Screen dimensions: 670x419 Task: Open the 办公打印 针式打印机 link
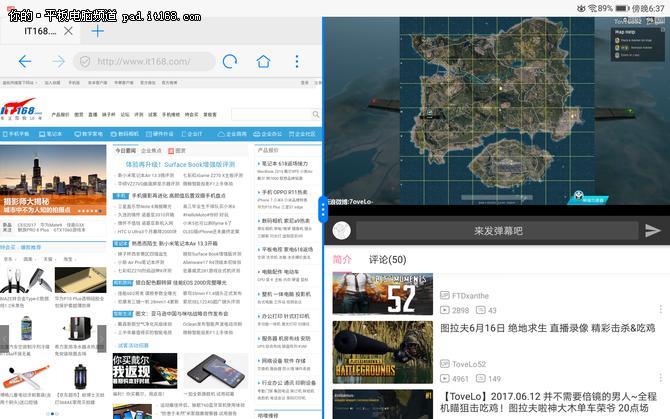click(285, 316)
